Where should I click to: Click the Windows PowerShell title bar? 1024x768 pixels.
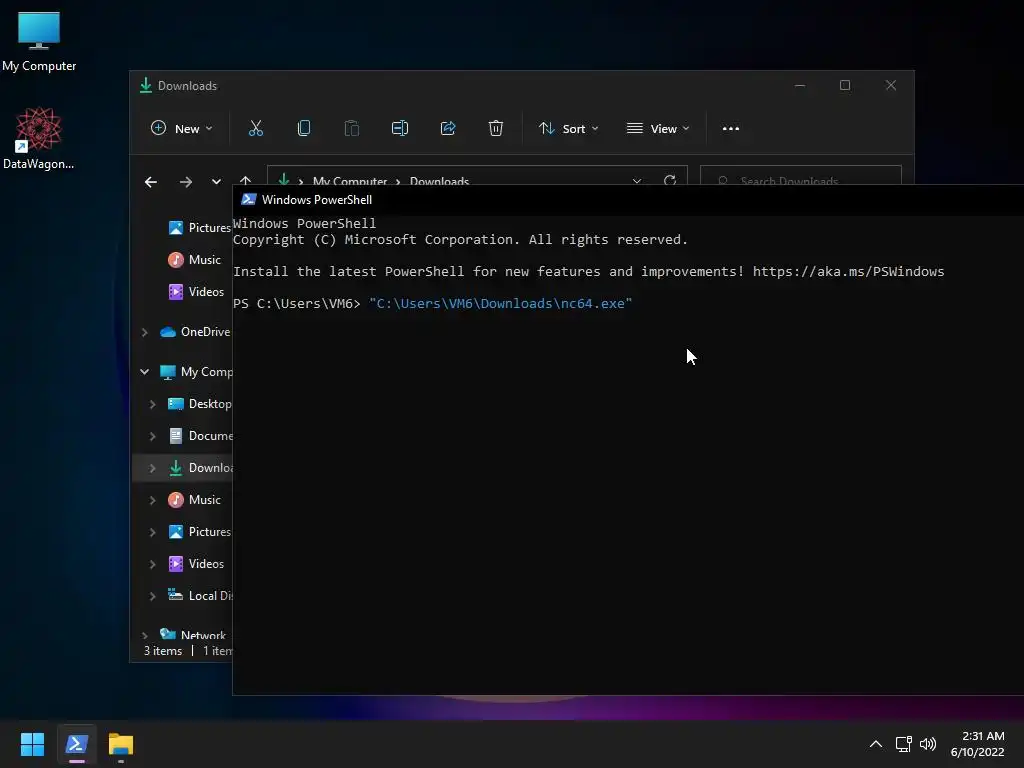[628, 200]
